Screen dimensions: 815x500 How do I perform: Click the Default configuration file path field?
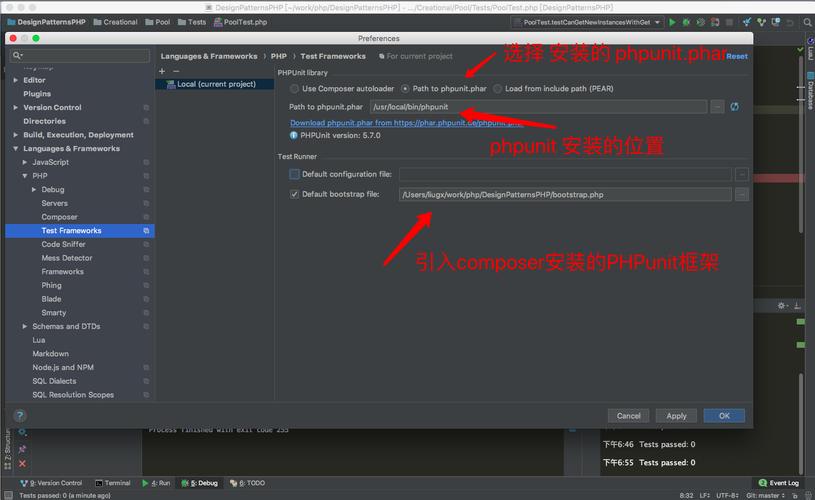coord(565,174)
